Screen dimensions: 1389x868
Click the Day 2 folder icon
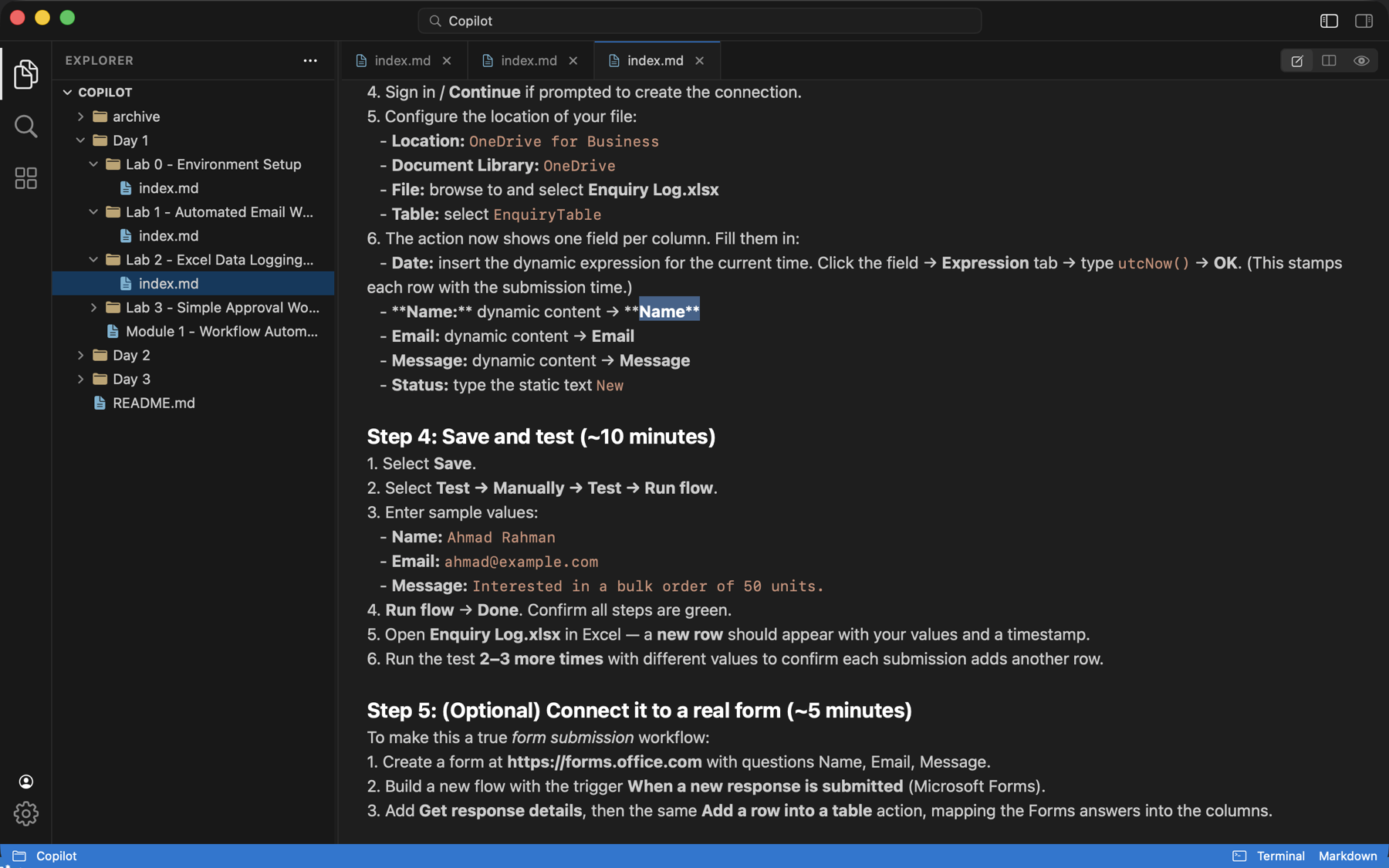(x=100, y=356)
